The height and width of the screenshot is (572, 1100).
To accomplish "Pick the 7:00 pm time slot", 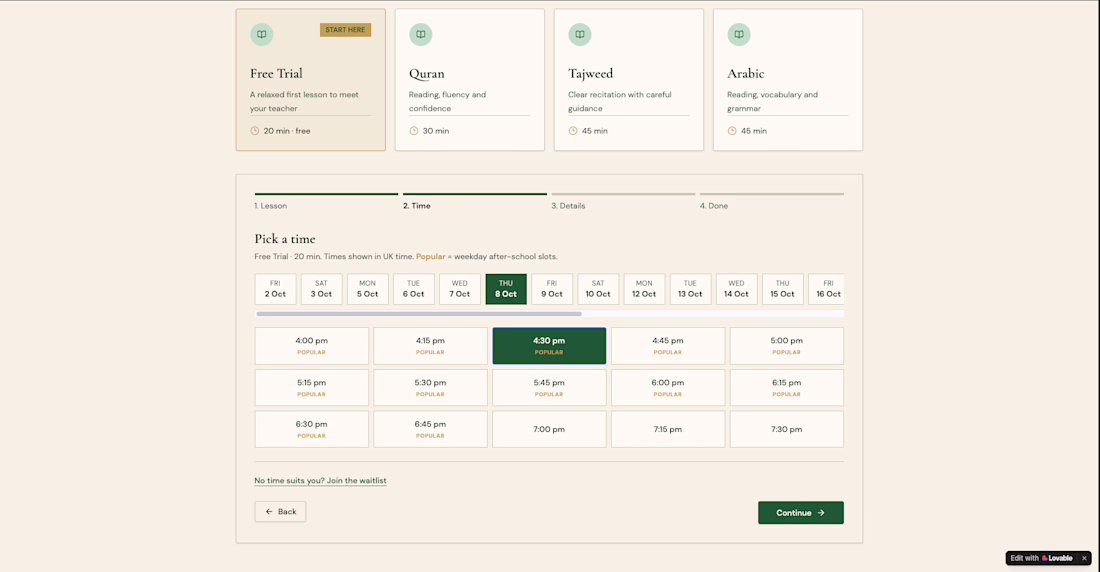I will pos(549,429).
